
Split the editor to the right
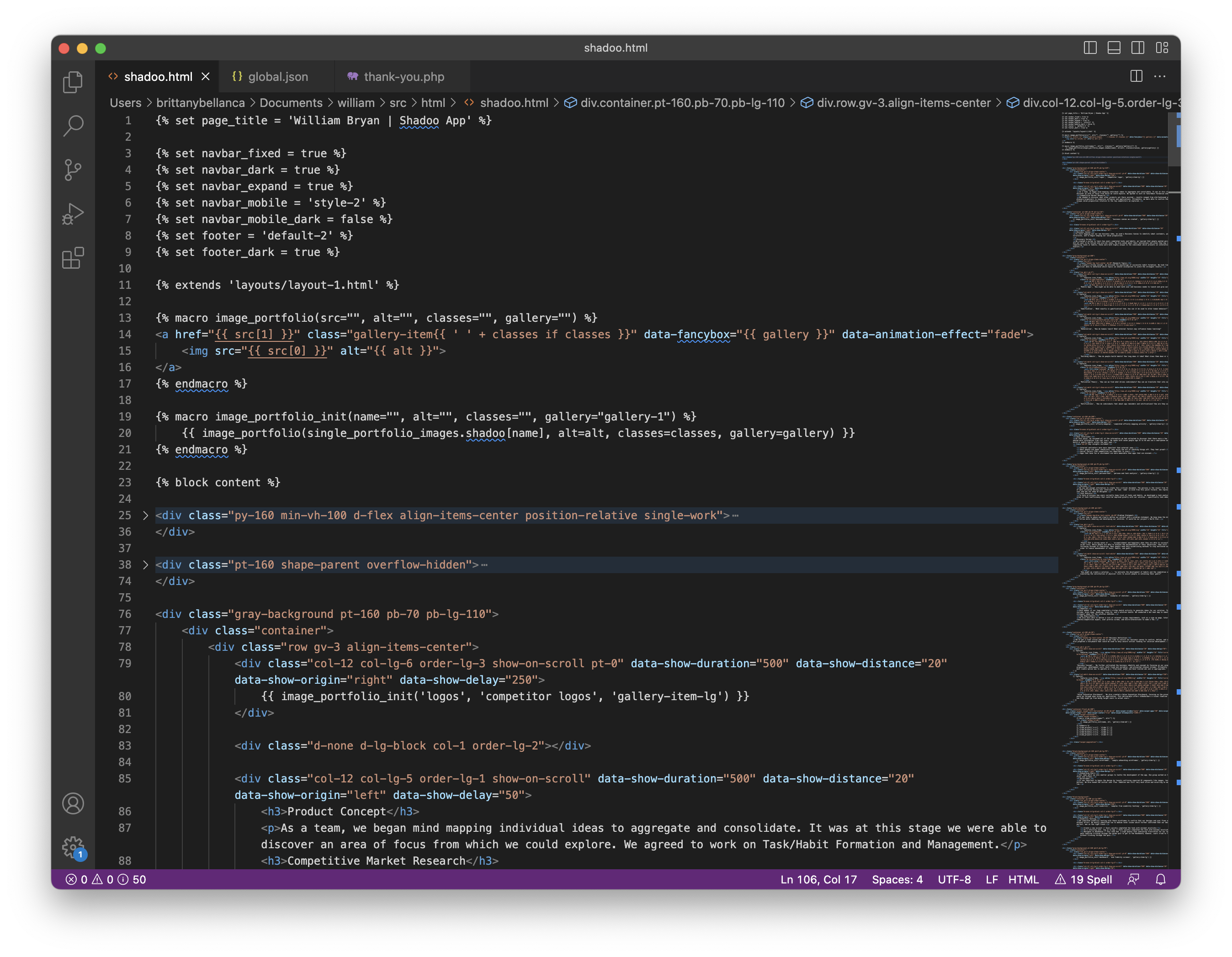pos(1136,76)
